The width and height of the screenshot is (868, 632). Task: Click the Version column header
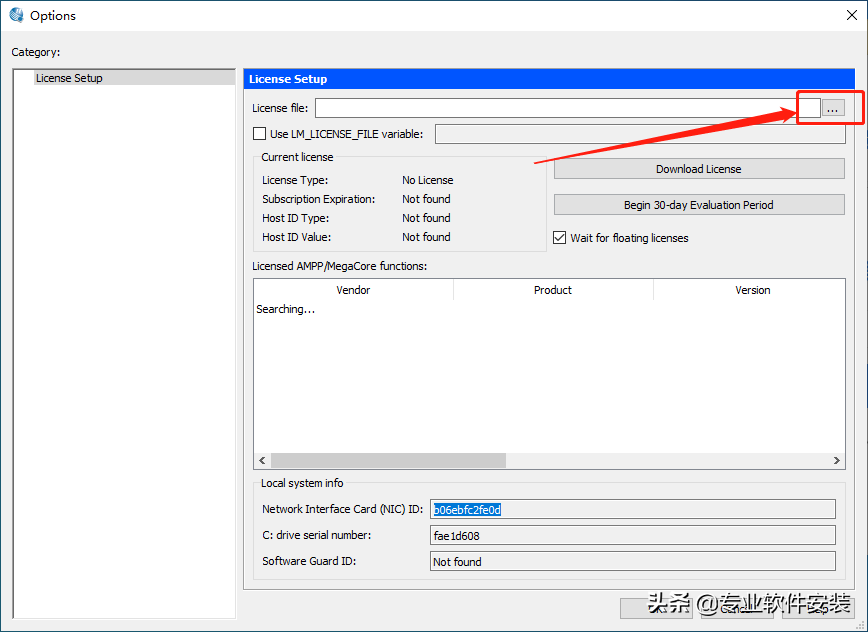[x=750, y=290]
